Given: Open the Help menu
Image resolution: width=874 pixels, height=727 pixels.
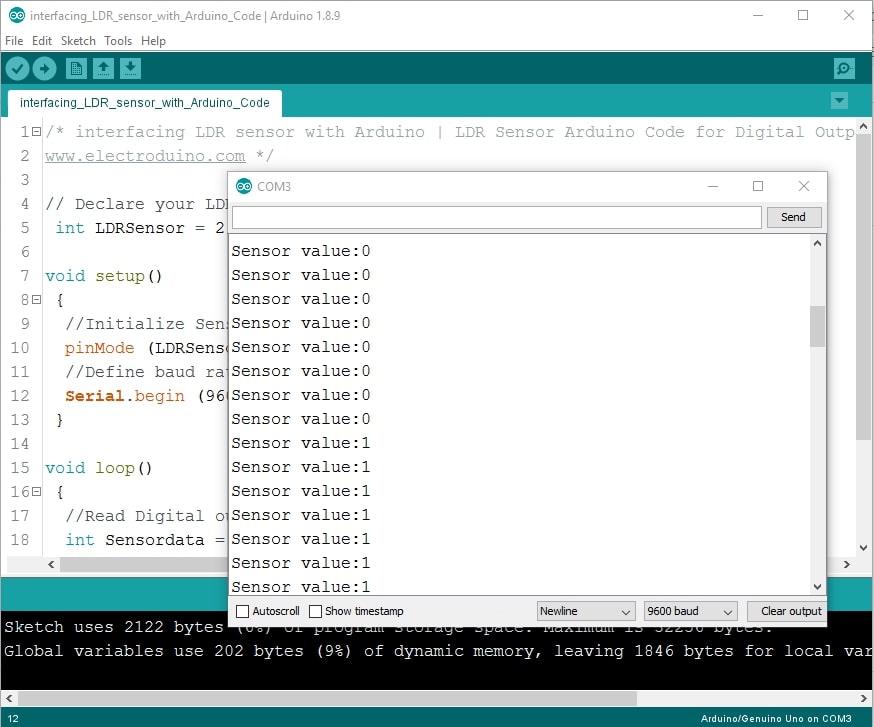Looking at the screenshot, I should pos(153,41).
